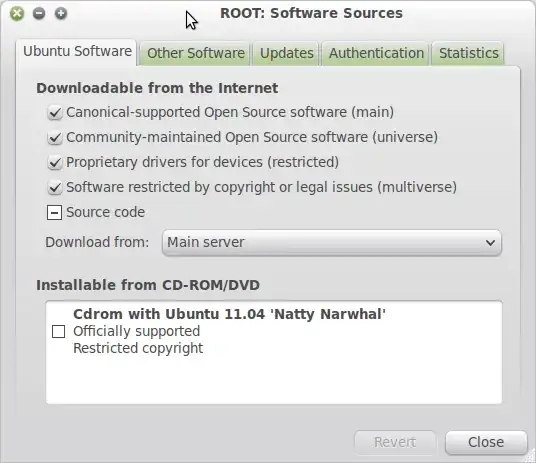Select the Ubuntu Software tab

77,52
